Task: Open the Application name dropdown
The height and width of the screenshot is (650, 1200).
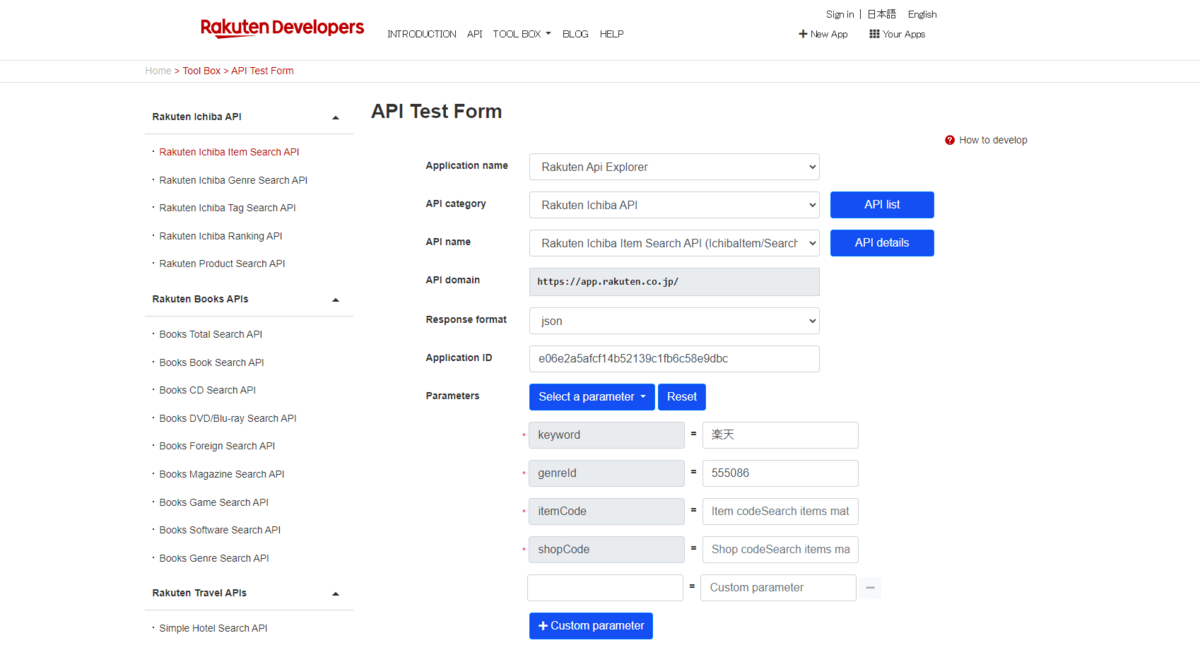Action: click(674, 167)
